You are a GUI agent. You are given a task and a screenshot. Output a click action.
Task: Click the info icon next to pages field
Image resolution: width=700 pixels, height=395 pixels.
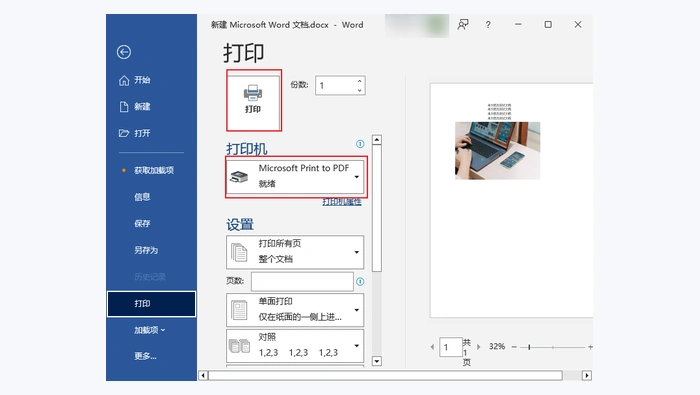(360, 282)
